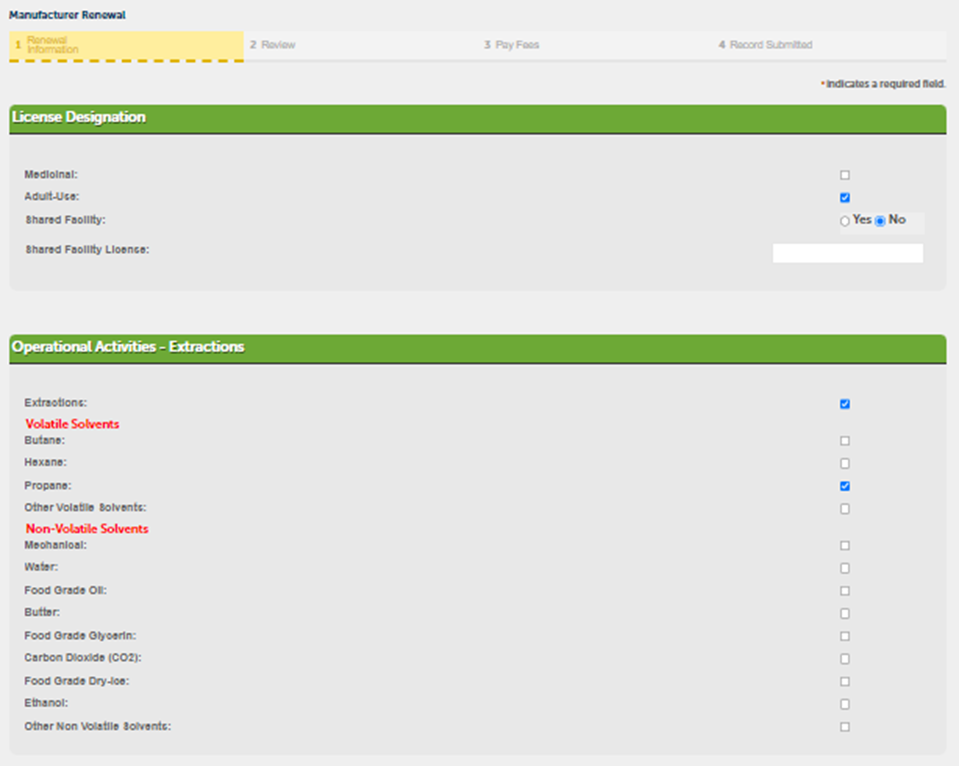Tick the Carbon Dioxide (CO2) checkbox

(845, 659)
